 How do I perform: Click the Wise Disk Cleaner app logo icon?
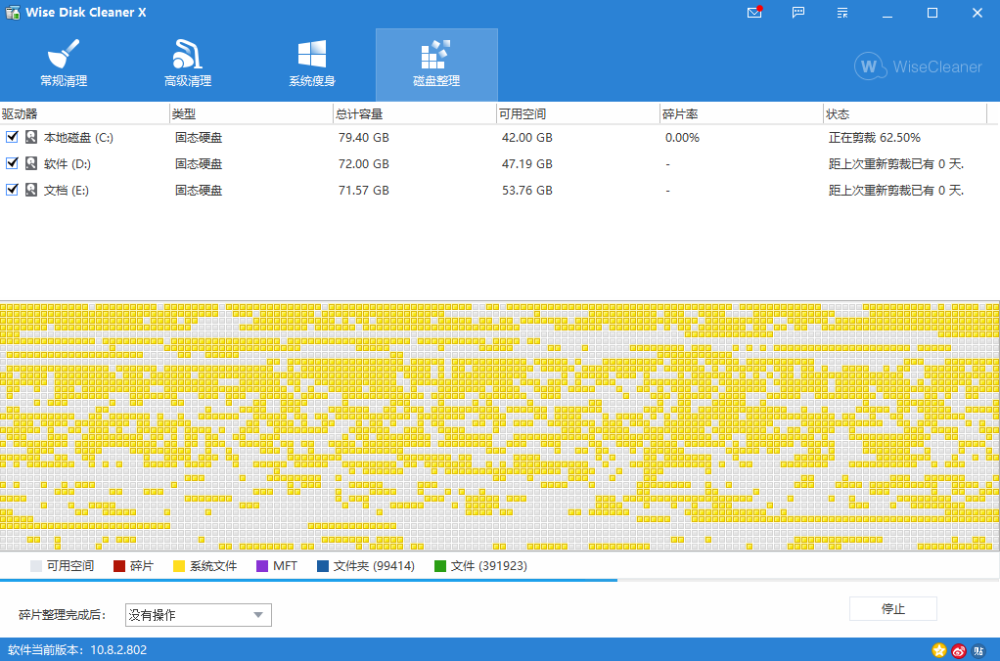click(x=13, y=12)
